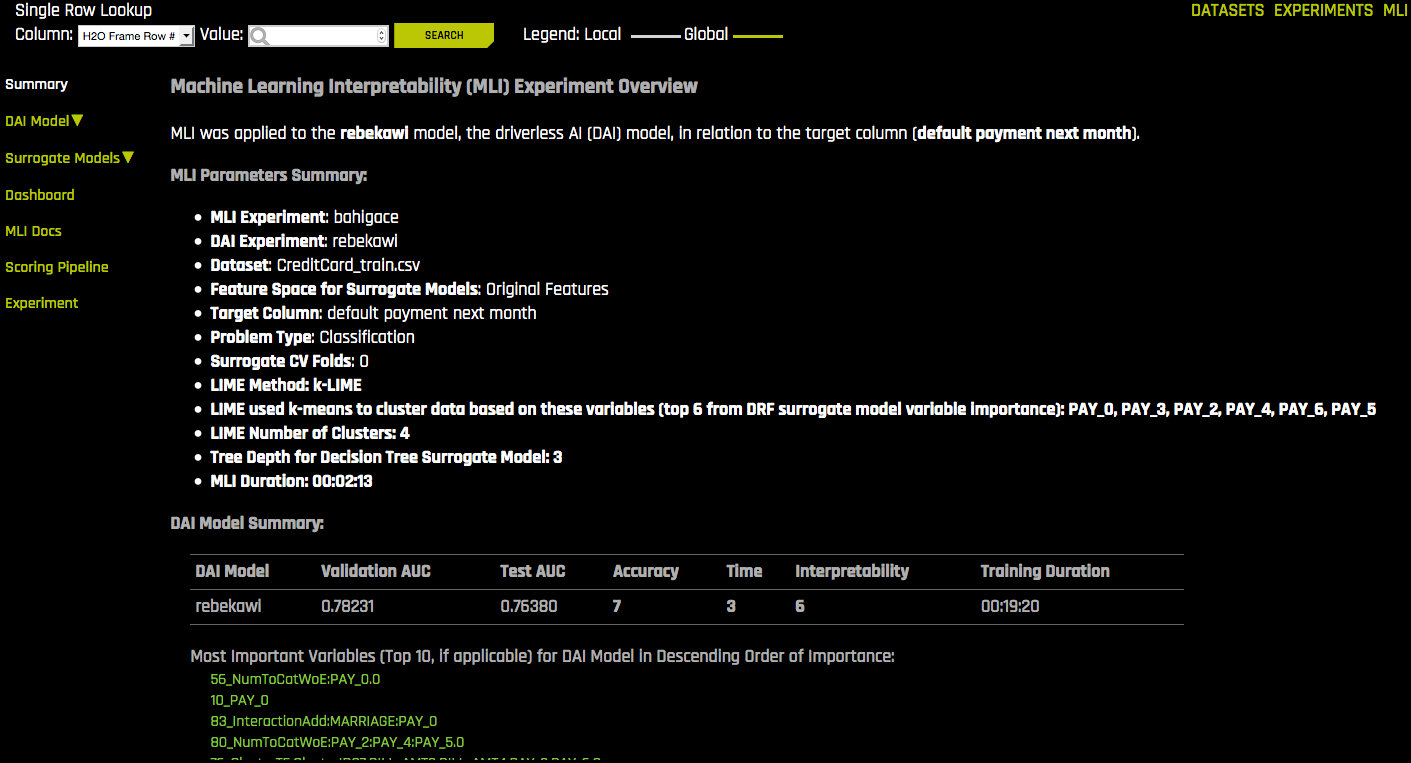Image resolution: width=1411 pixels, height=763 pixels.
Task: Navigate to the DATASETS page
Action: (1225, 11)
